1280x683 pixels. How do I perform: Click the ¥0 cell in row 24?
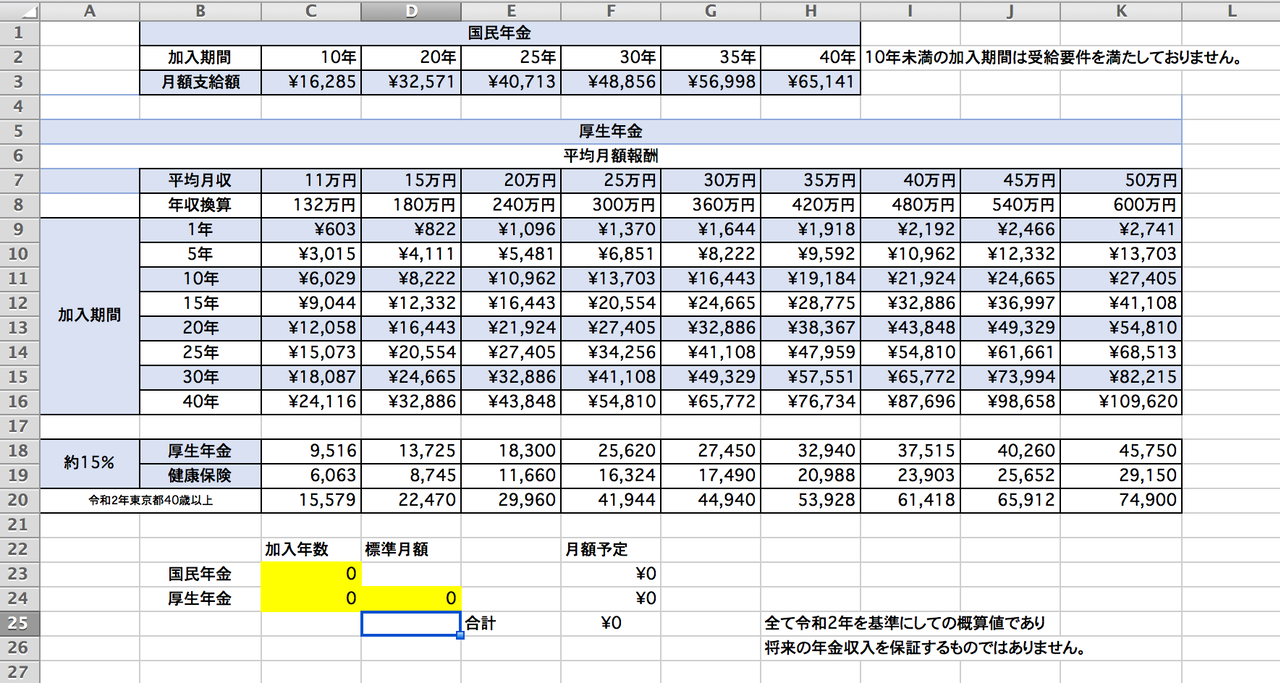click(611, 598)
